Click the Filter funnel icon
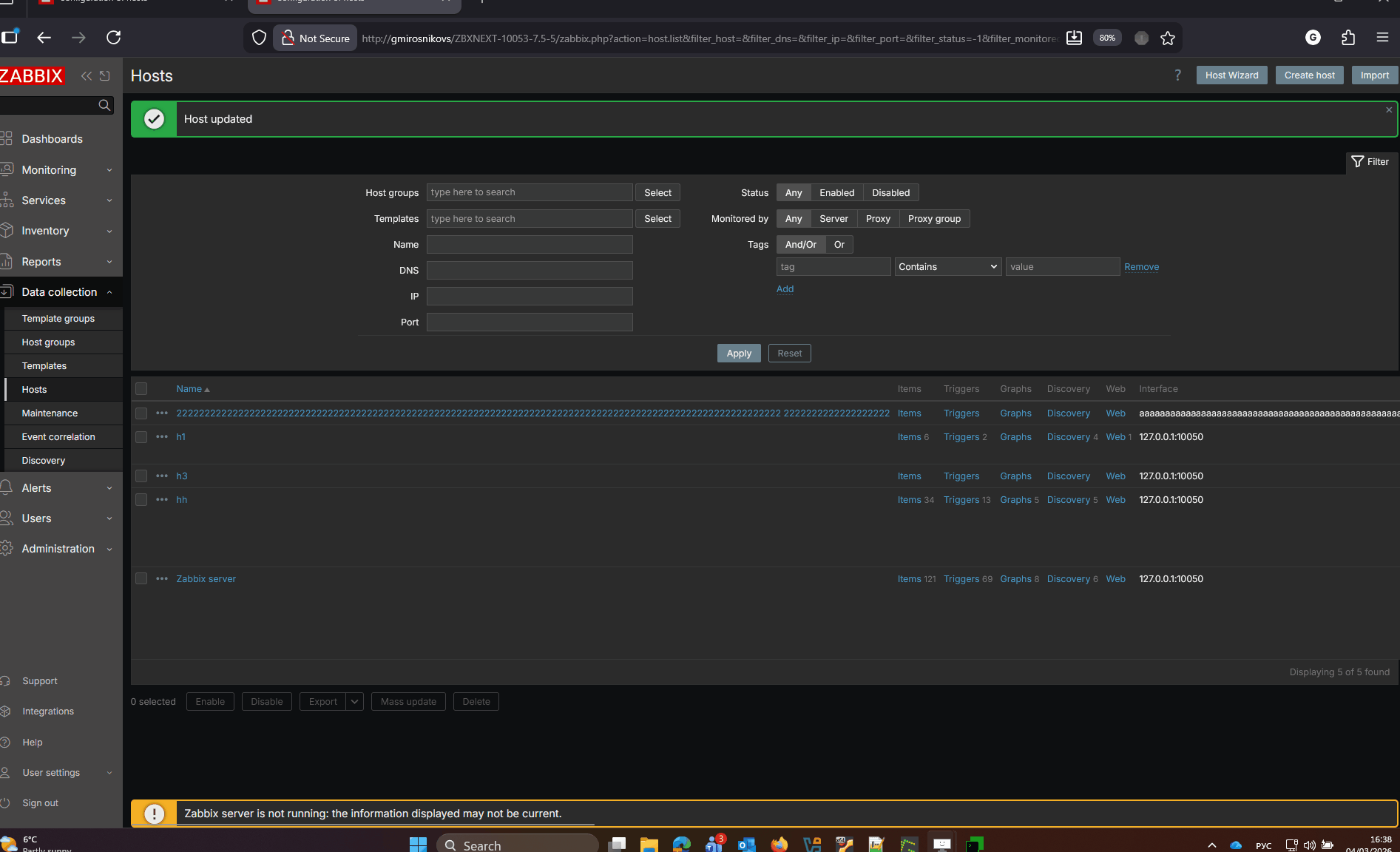This screenshot has width=1400, height=852. click(1358, 162)
